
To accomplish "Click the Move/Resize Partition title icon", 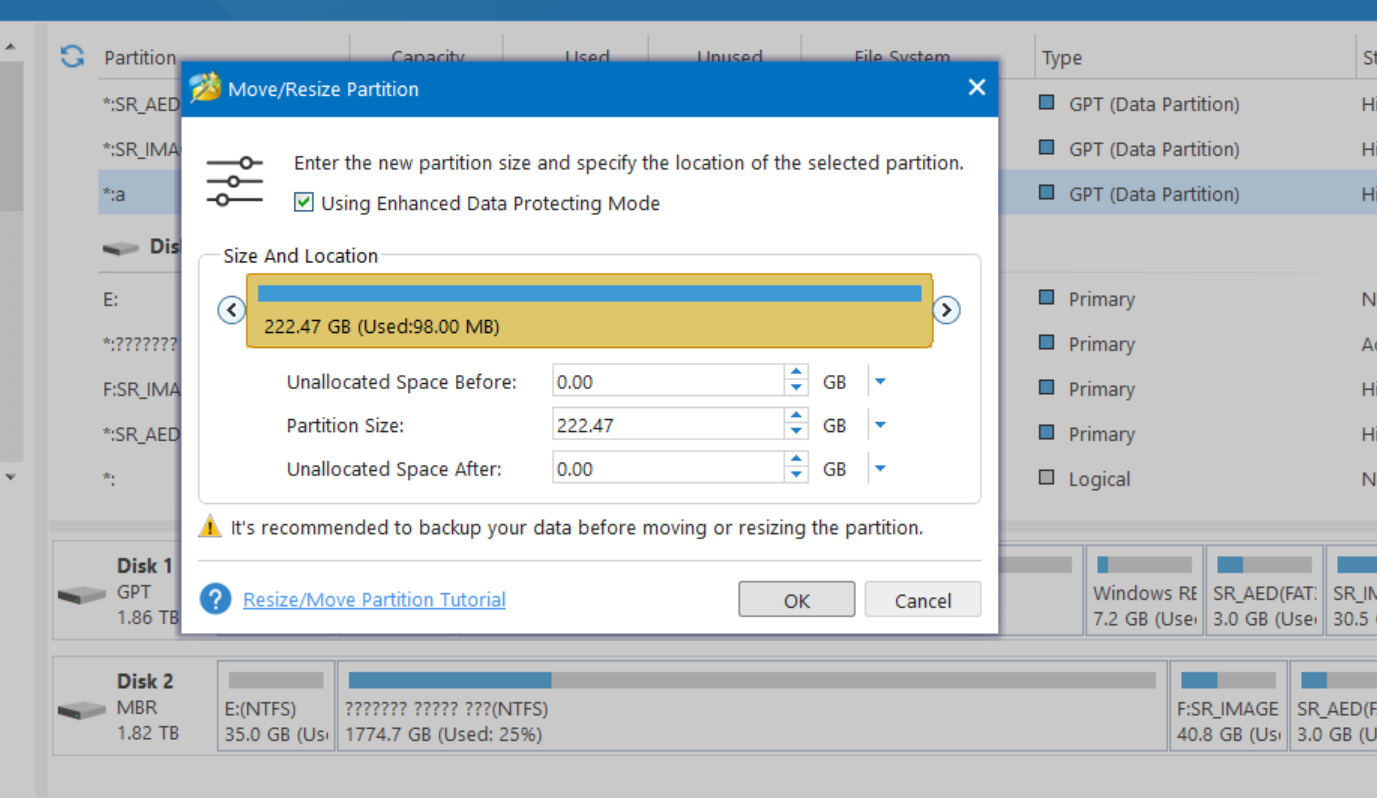I will coord(205,88).
